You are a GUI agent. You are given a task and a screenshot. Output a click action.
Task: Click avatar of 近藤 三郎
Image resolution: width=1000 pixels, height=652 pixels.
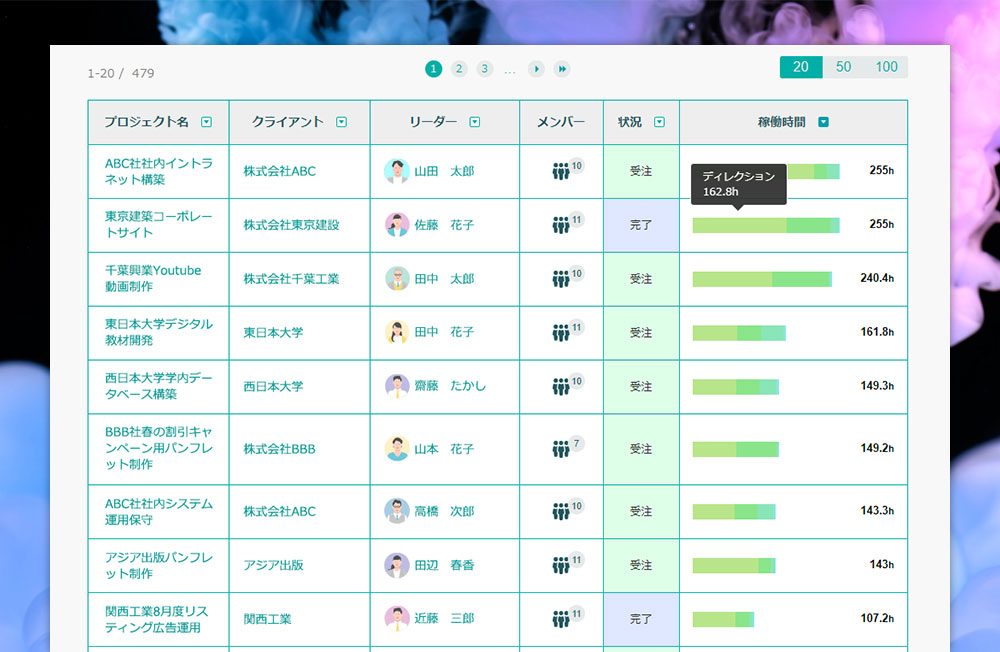click(397, 618)
